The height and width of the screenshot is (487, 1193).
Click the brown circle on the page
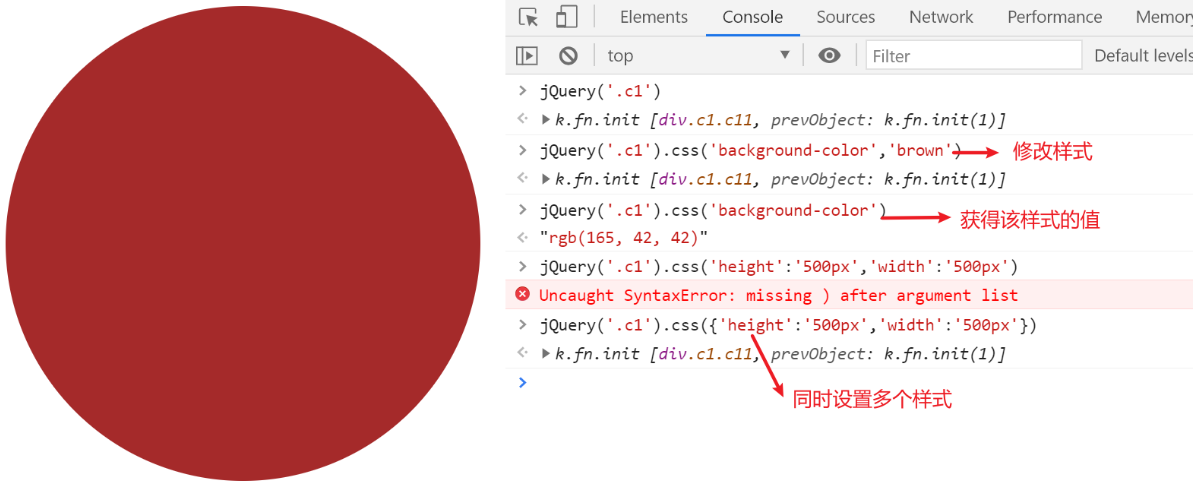[243, 243]
